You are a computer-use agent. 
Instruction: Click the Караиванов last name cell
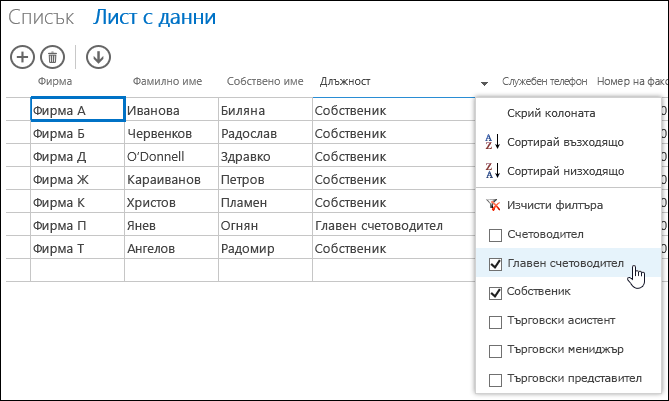click(x=172, y=179)
